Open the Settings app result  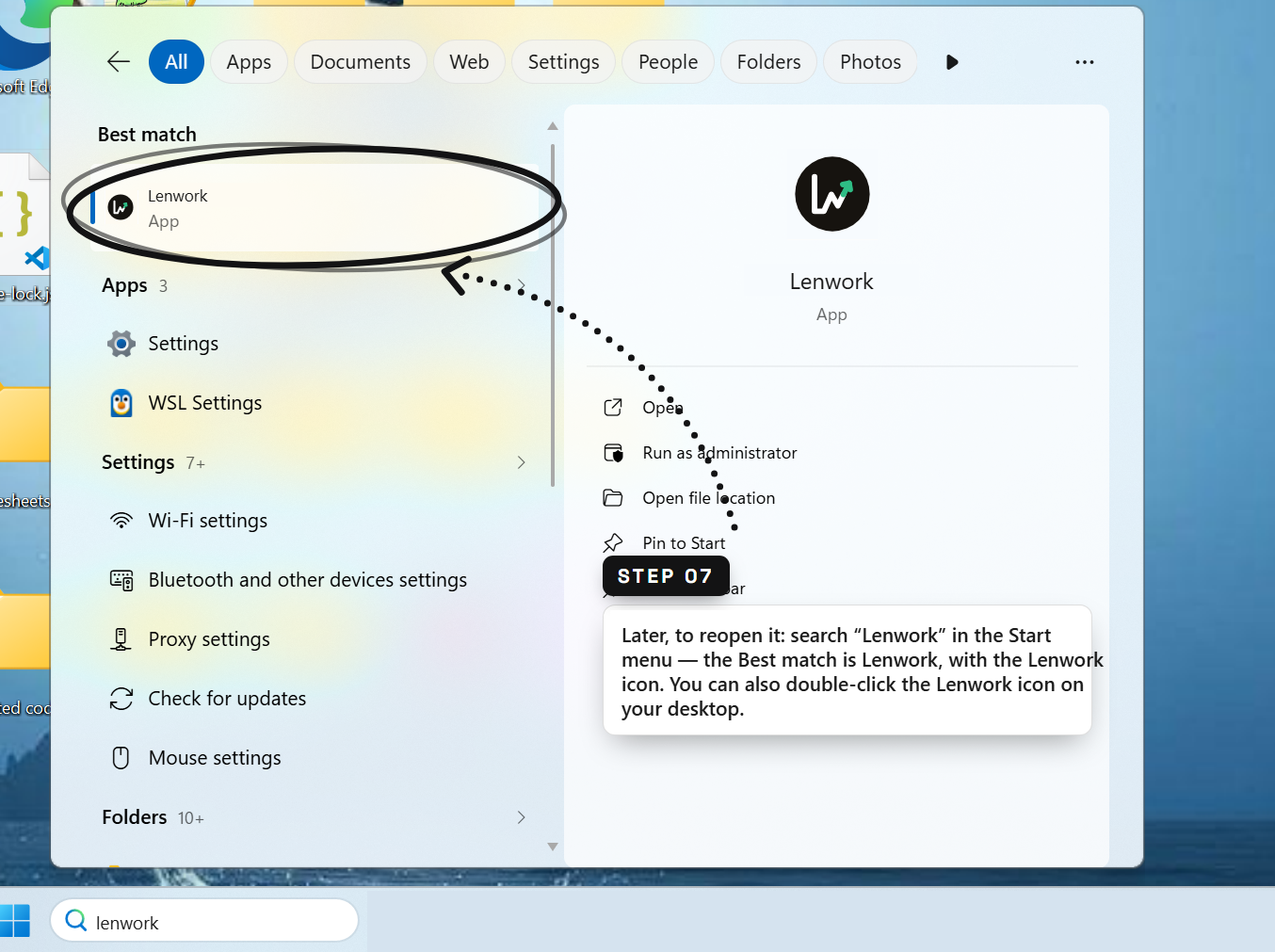(315, 344)
